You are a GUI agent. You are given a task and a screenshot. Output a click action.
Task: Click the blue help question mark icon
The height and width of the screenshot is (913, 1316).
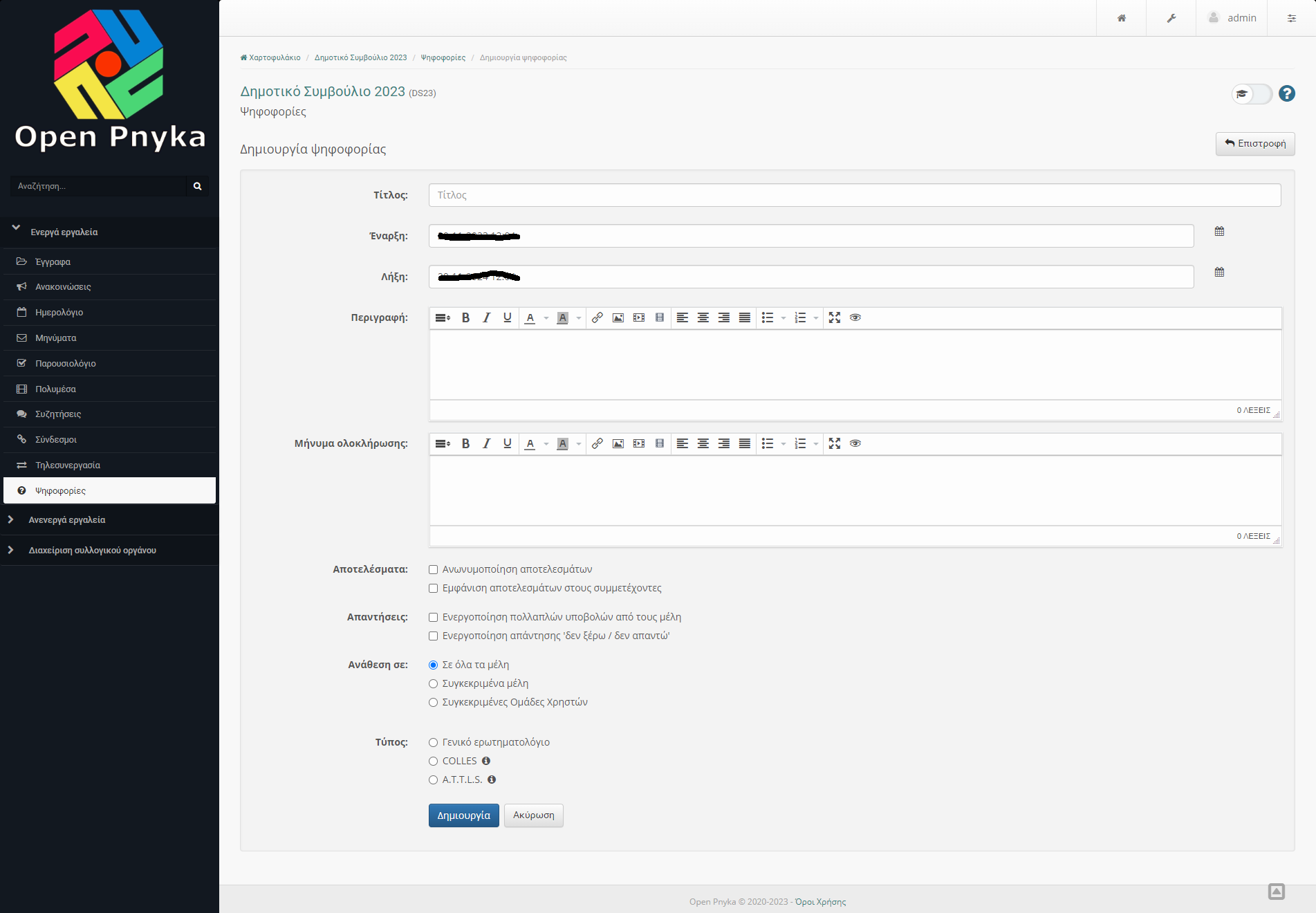pos(1287,93)
